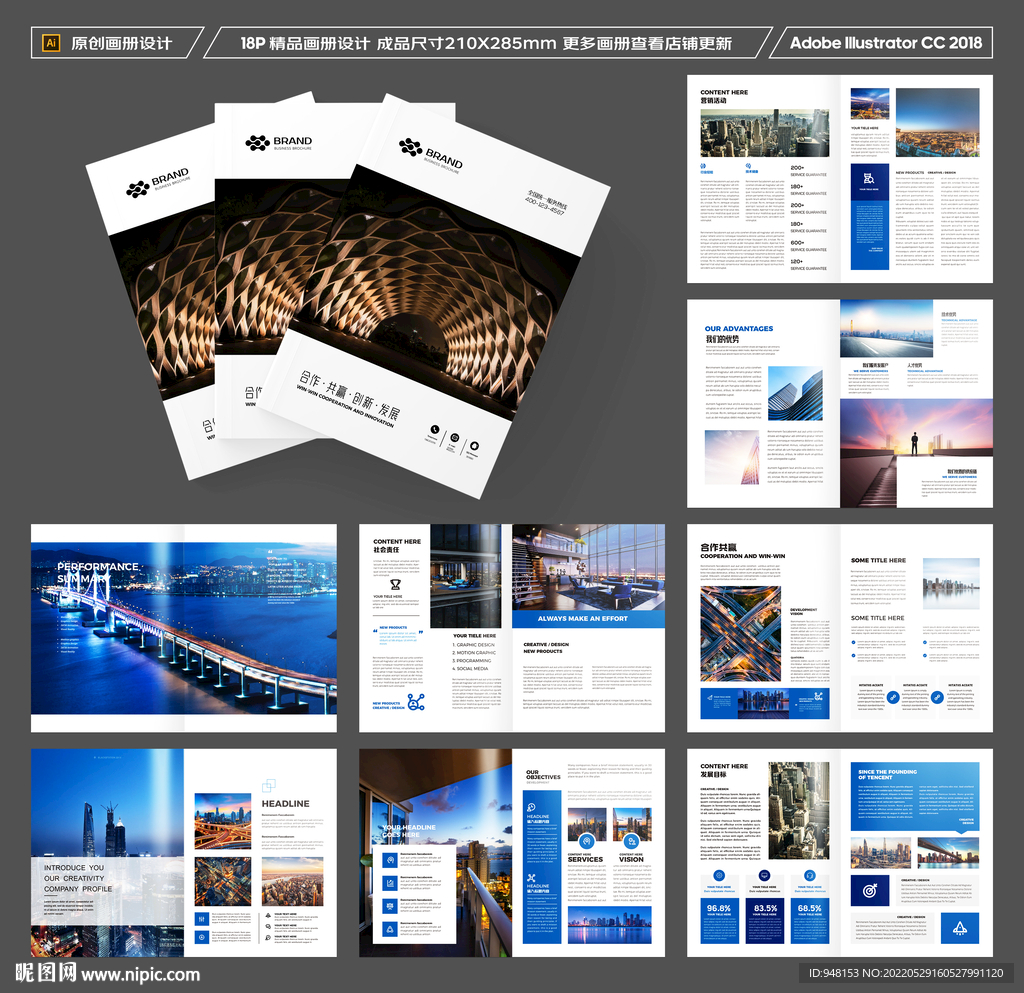Open the loft interior photo above the blue banner

(x=588, y=567)
